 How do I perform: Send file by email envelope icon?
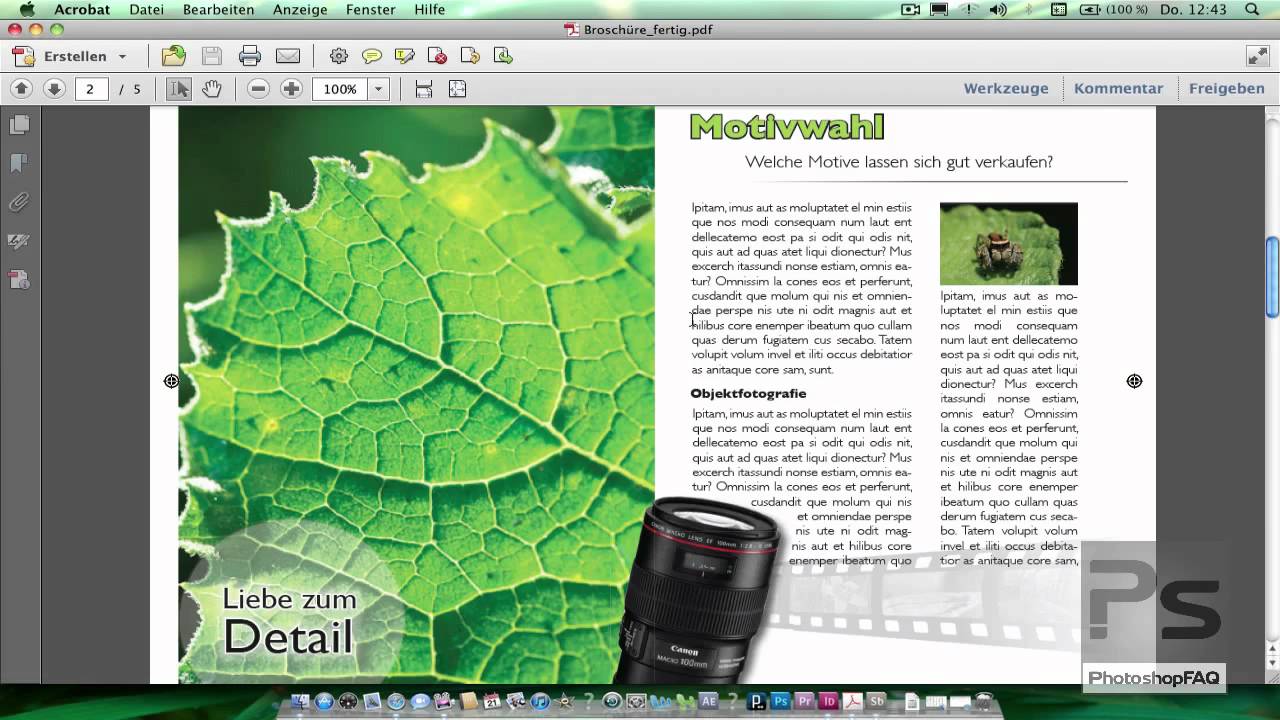pyautogui.click(x=288, y=56)
